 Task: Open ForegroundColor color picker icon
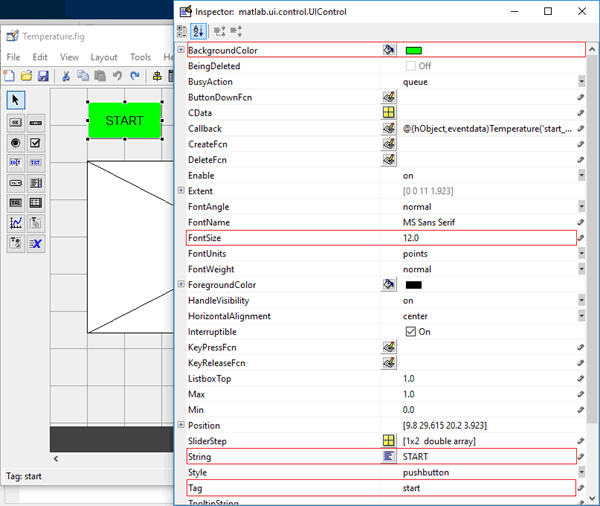[389, 284]
